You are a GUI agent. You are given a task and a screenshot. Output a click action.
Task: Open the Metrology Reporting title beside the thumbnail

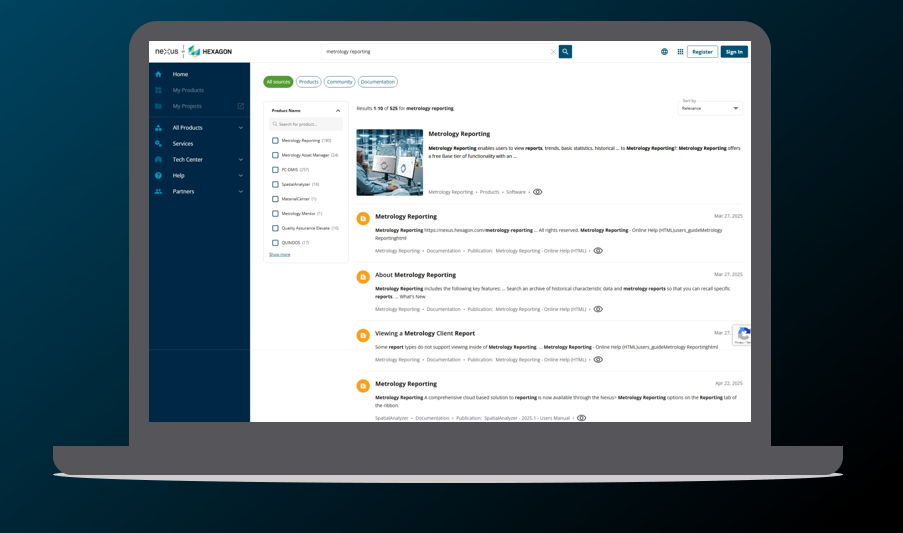[459, 134]
